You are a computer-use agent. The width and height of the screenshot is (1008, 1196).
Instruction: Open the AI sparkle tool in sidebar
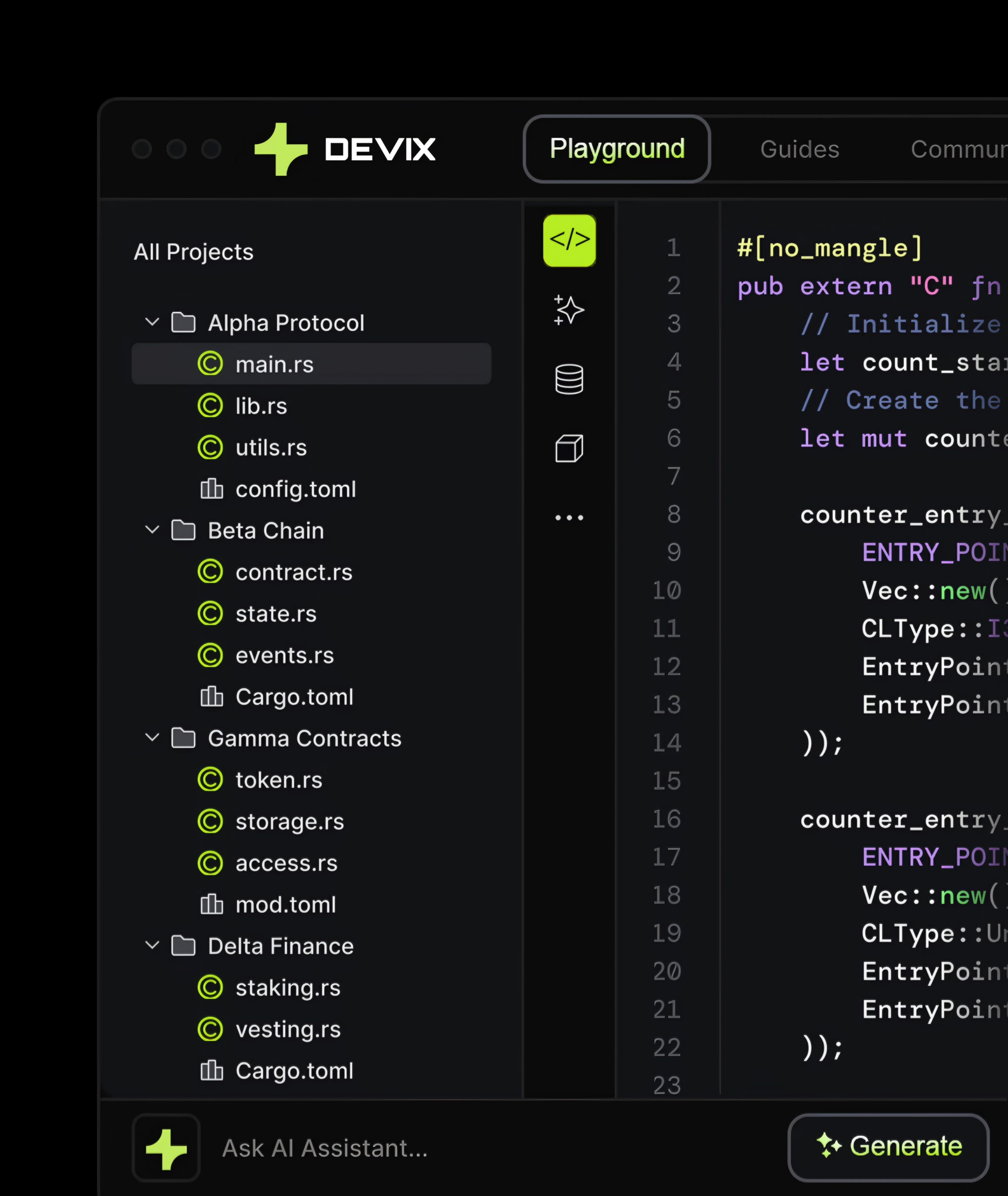click(x=569, y=310)
